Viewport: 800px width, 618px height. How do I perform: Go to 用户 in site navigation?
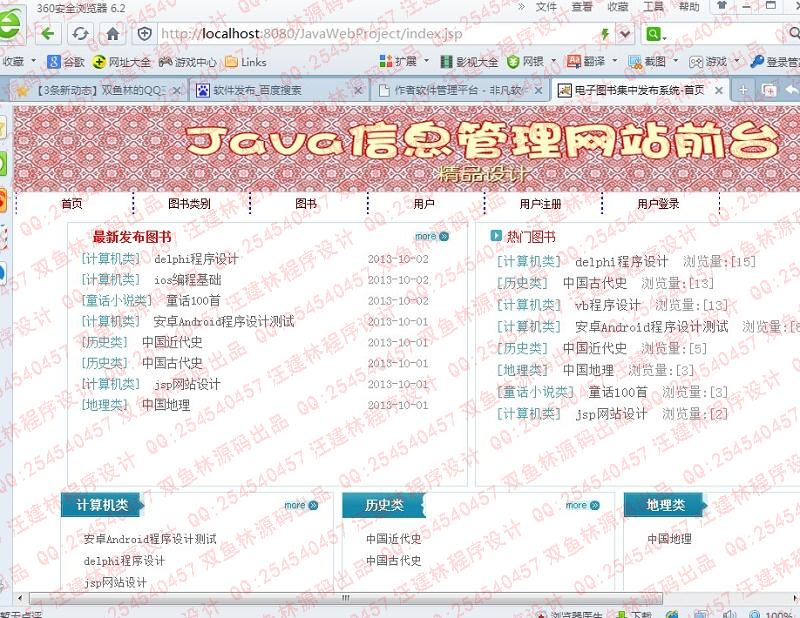click(424, 204)
